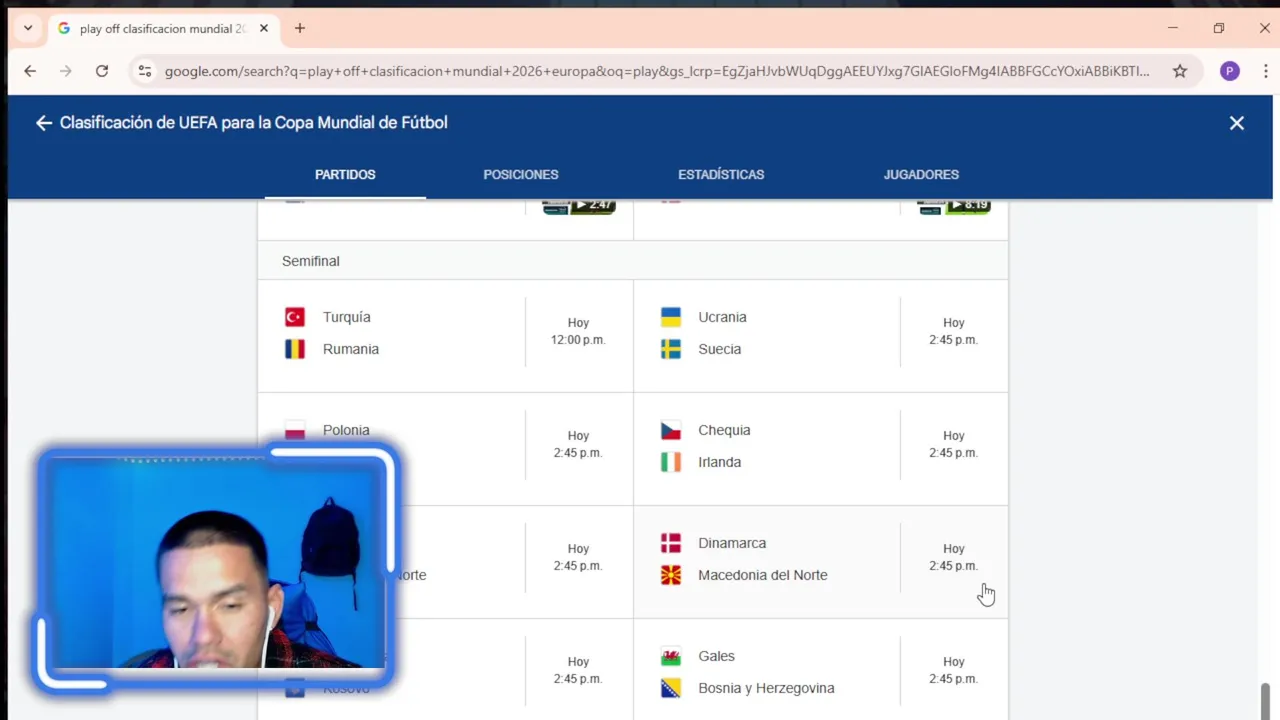Close the UEFA classification panel with X
Screen dimensions: 1280x720
[x=1237, y=123]
